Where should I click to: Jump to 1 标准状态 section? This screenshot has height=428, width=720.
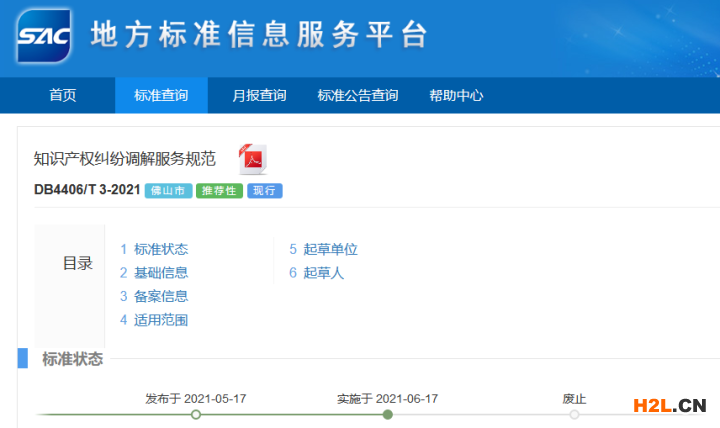[154, 249]
